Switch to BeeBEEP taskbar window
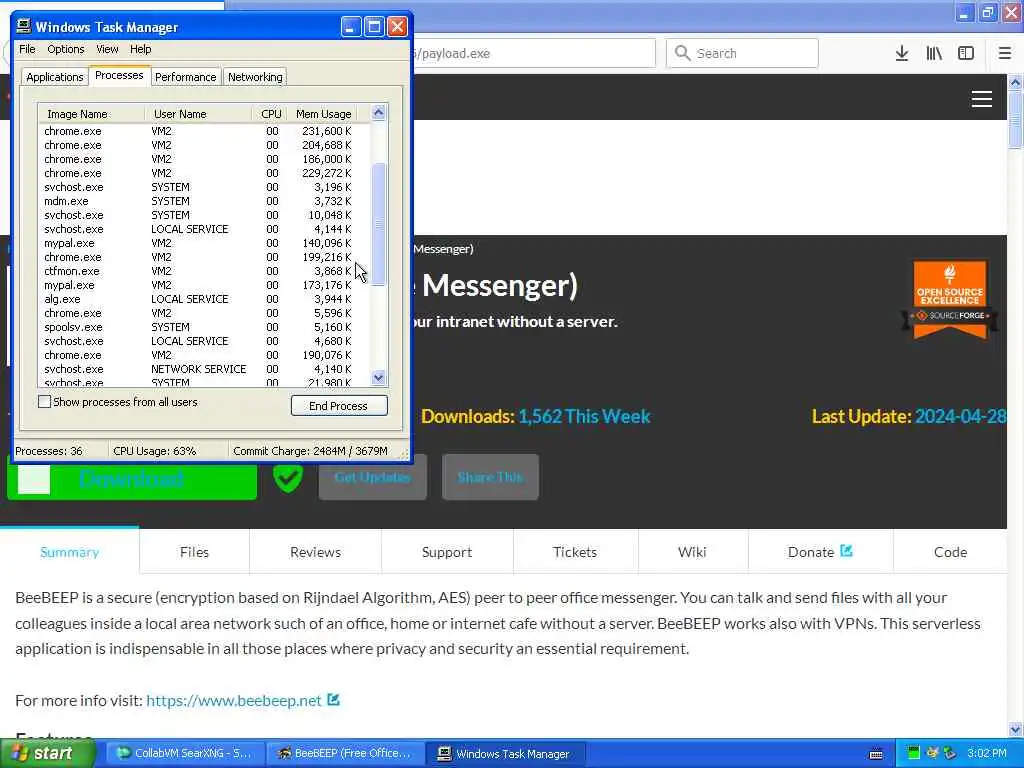1024x768 pixels. pyautogui.click(x=346, y=754)
